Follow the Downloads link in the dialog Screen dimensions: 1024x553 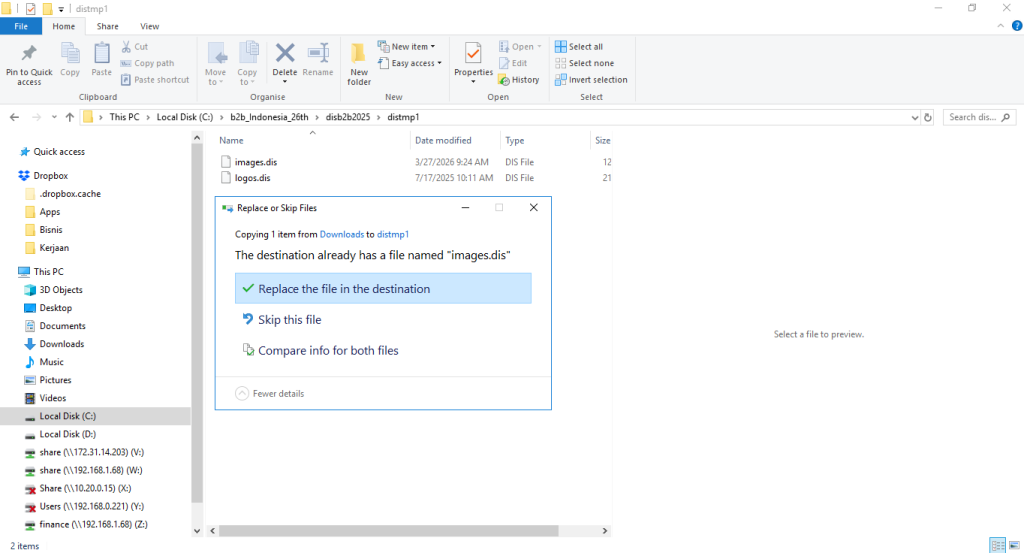(x=341, y=234)
